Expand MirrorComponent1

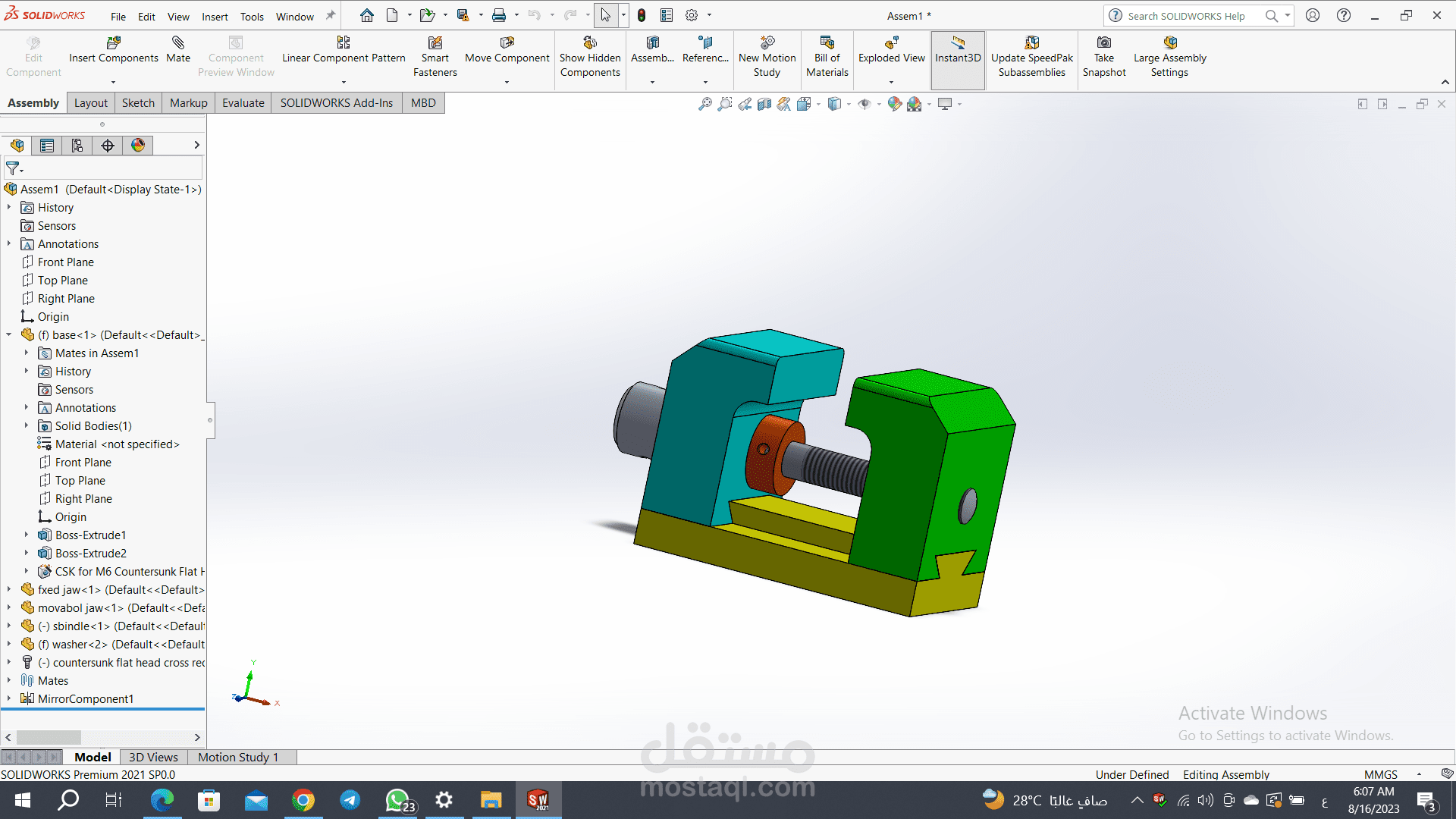click(9, 698)
